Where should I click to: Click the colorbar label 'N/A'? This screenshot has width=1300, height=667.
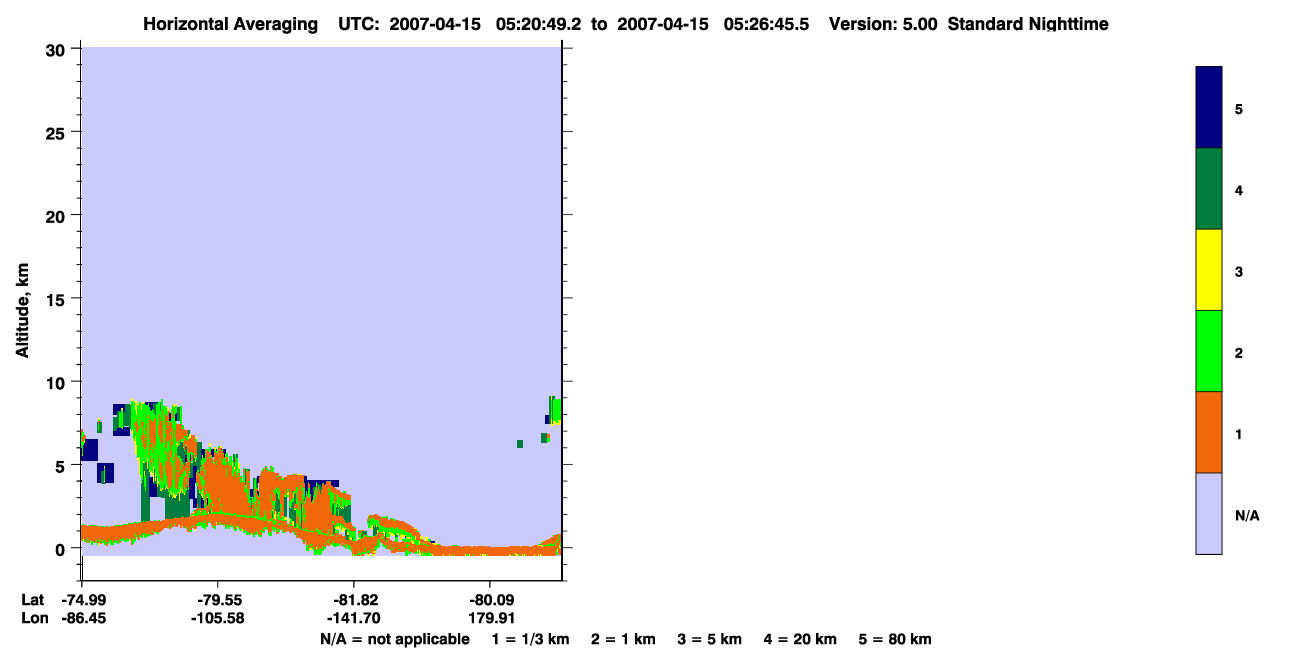1247,516
